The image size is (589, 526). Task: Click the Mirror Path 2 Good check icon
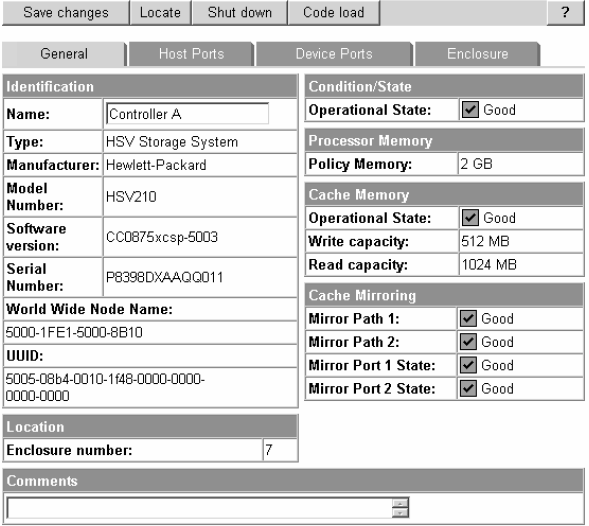pos(468,342)
